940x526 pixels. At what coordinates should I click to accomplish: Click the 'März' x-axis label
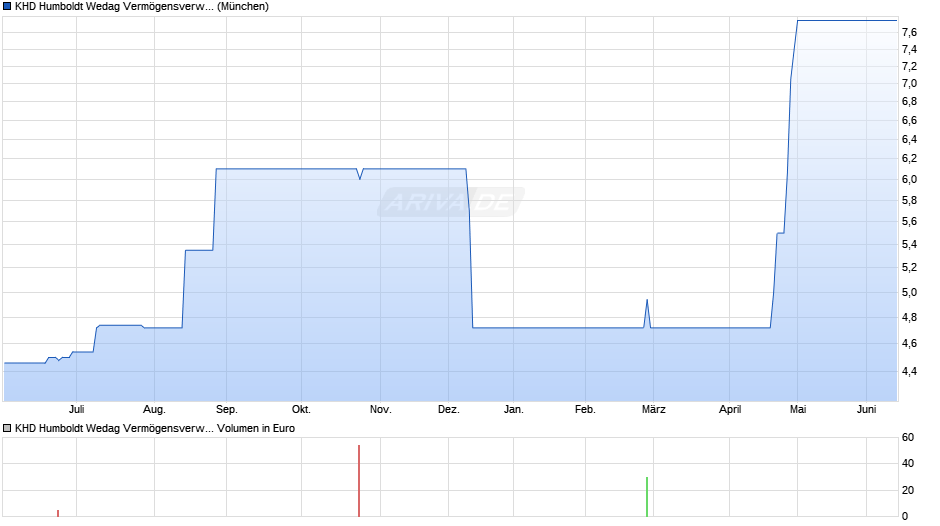tap(653, 409)
